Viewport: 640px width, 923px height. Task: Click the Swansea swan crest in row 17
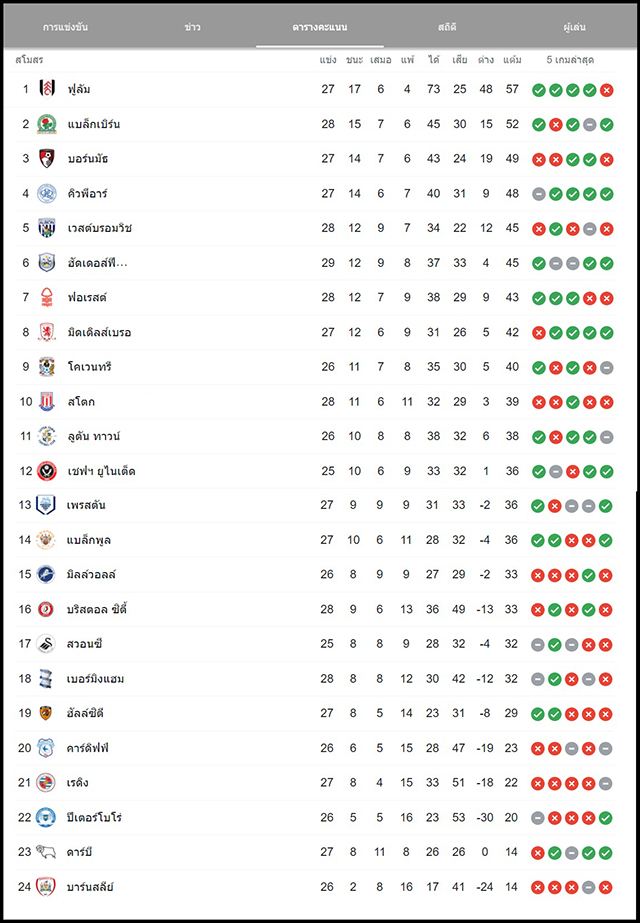pos(46,644)
